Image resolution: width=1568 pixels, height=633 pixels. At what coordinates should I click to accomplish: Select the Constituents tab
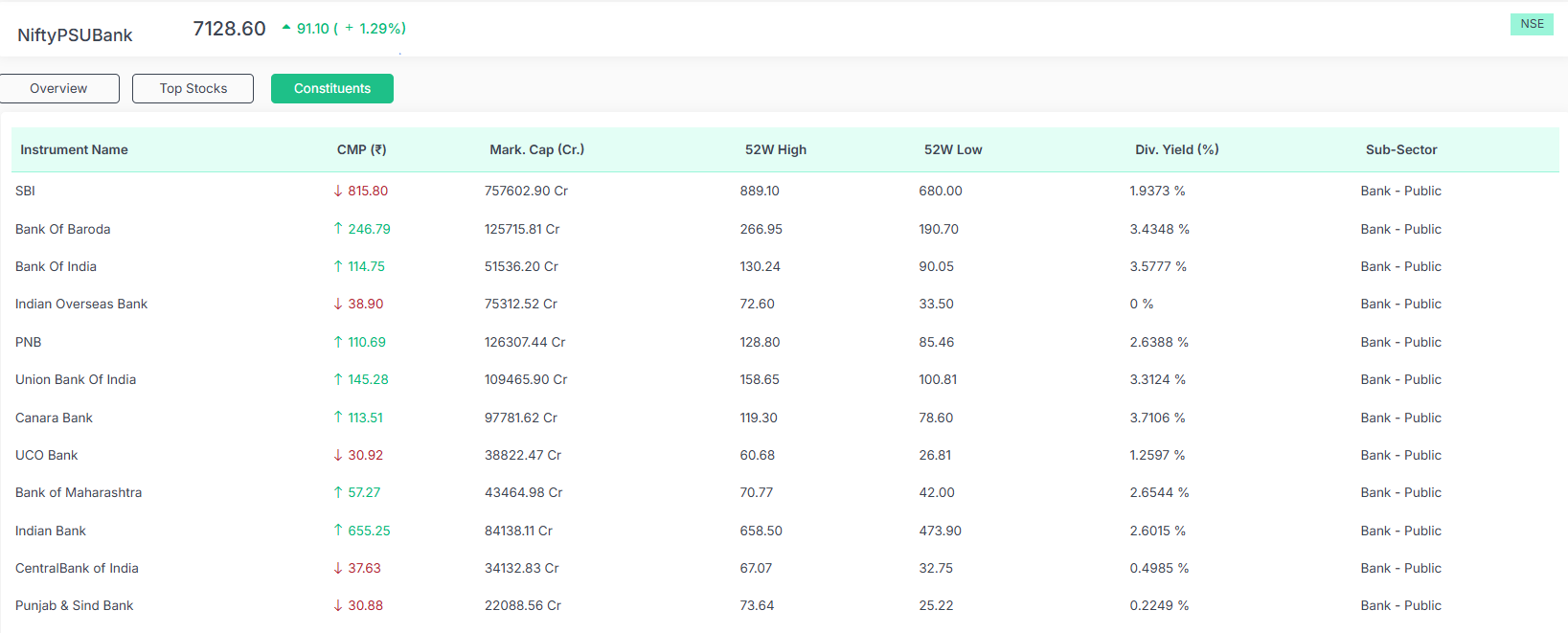[x=331, y=88]
